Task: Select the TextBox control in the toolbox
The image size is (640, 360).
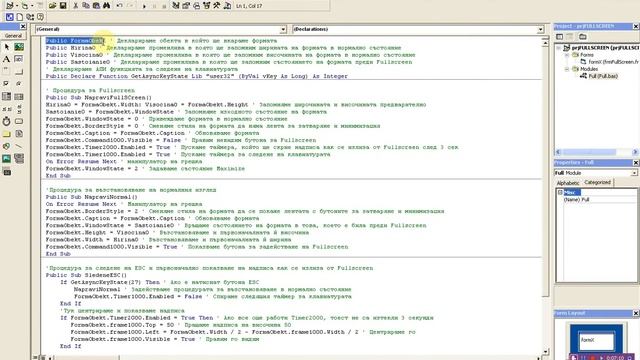Action: tap(19, 59)
